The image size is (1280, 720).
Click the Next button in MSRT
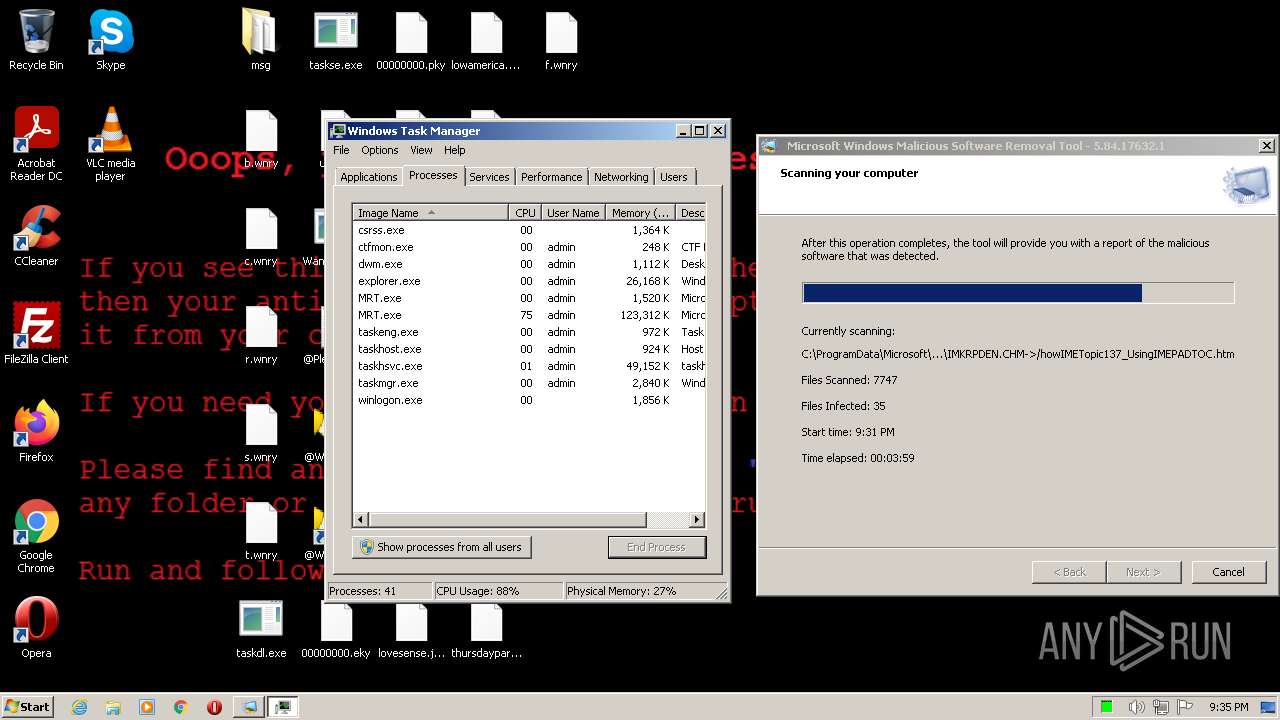[1144, 572]
